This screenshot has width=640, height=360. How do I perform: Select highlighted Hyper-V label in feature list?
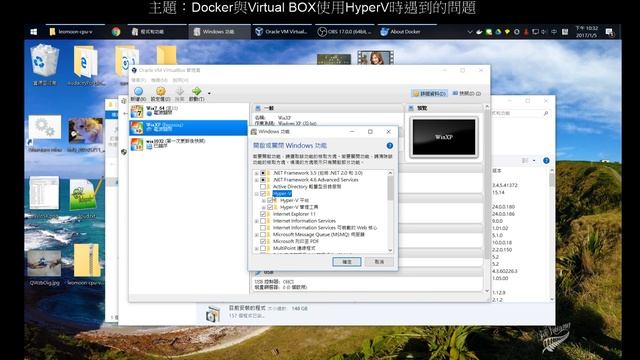click(282, 193)
